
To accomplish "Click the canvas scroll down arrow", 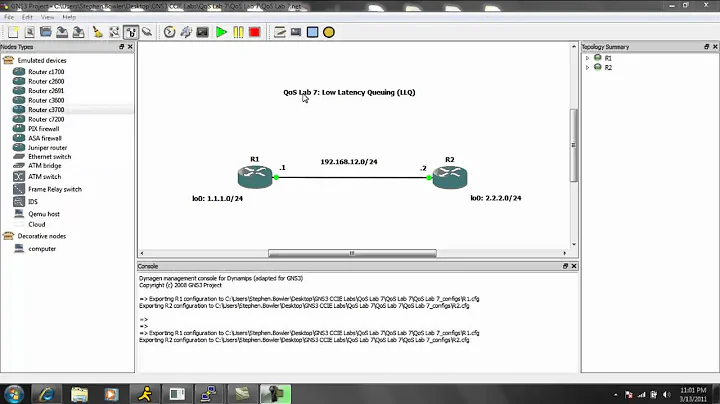I will pos(574,245).
